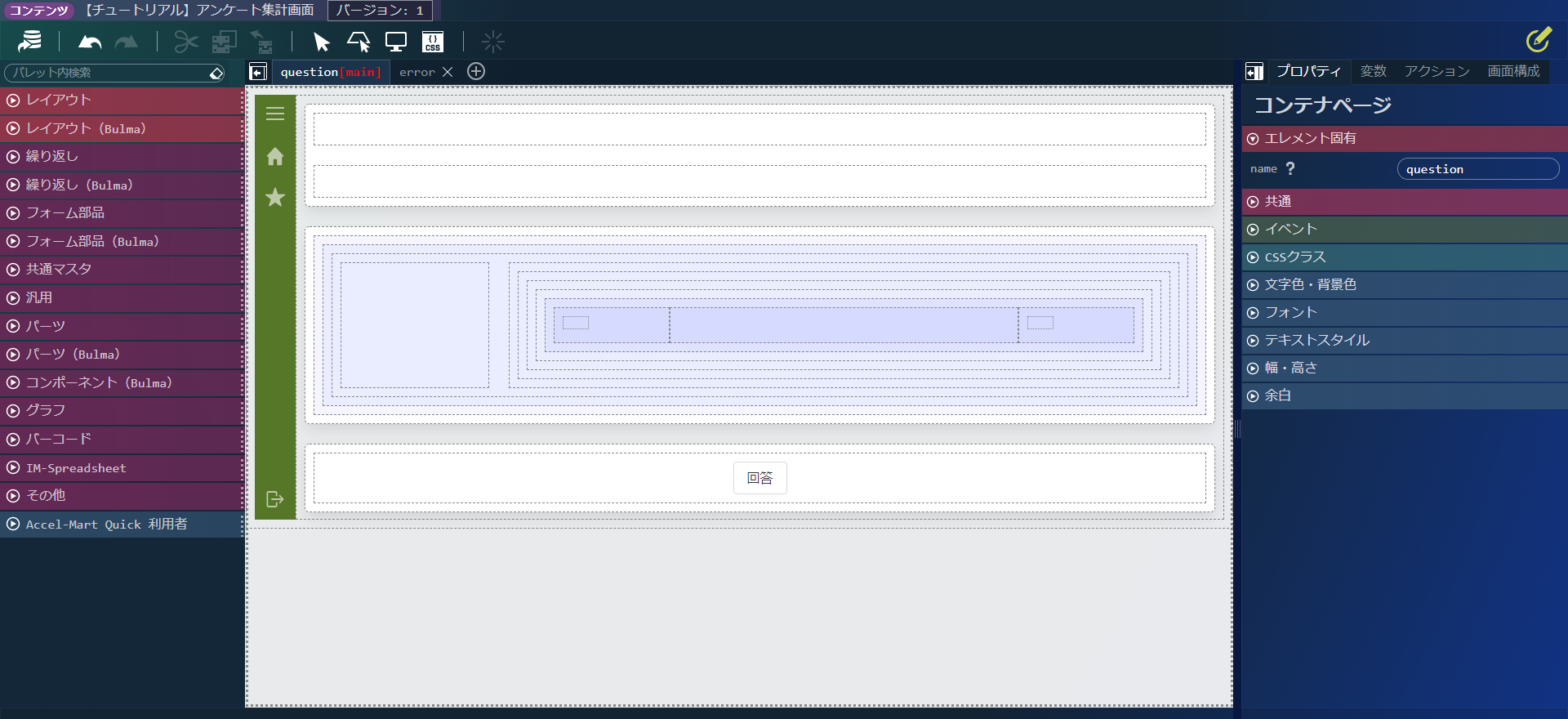Expand the レイアウト (Bulma) palette category
The height and width of the screenshot is (719, 1568).
122,128
